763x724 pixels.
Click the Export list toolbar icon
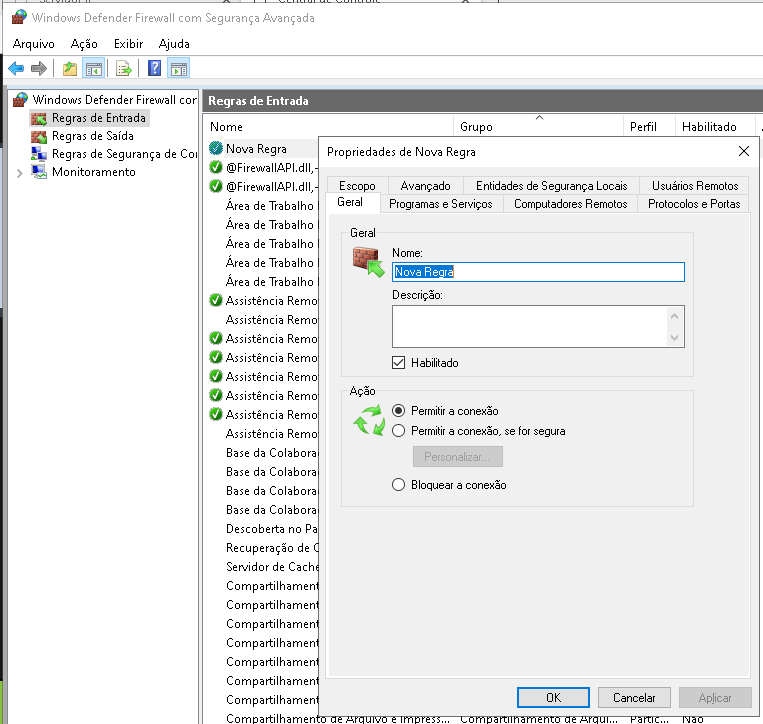(x=124, y=69)
